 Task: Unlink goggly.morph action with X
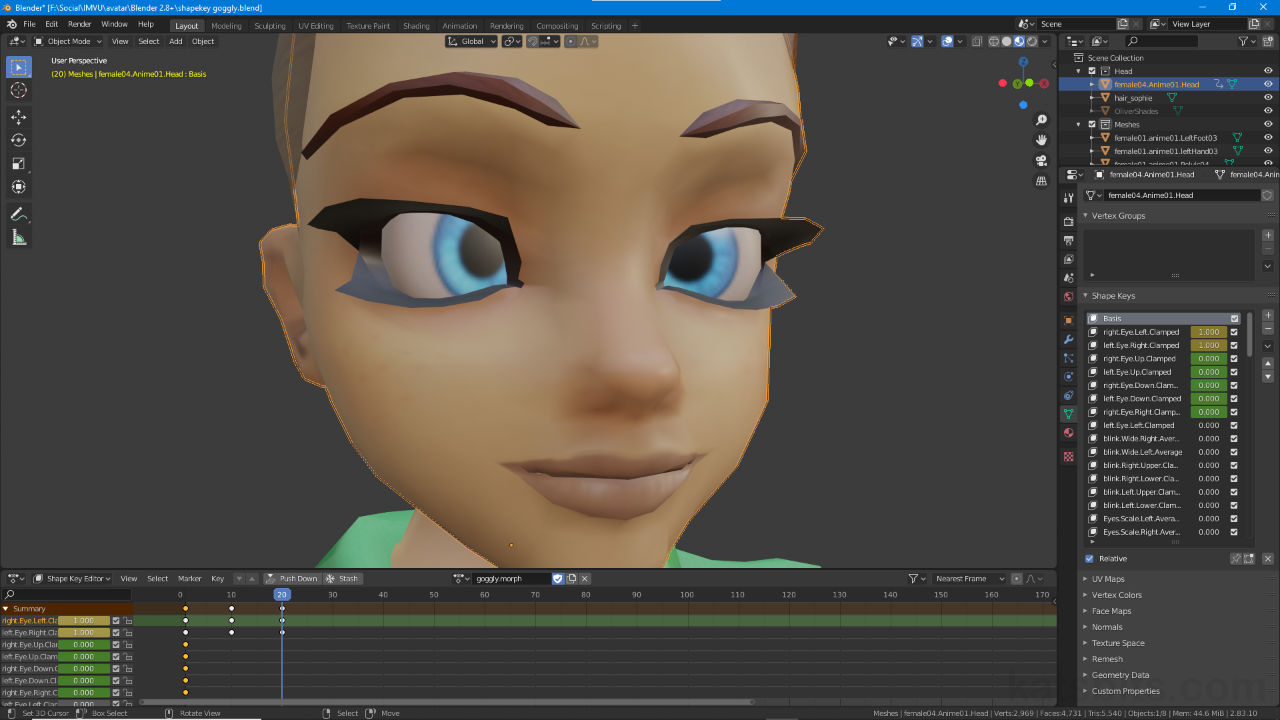[585, 578]
